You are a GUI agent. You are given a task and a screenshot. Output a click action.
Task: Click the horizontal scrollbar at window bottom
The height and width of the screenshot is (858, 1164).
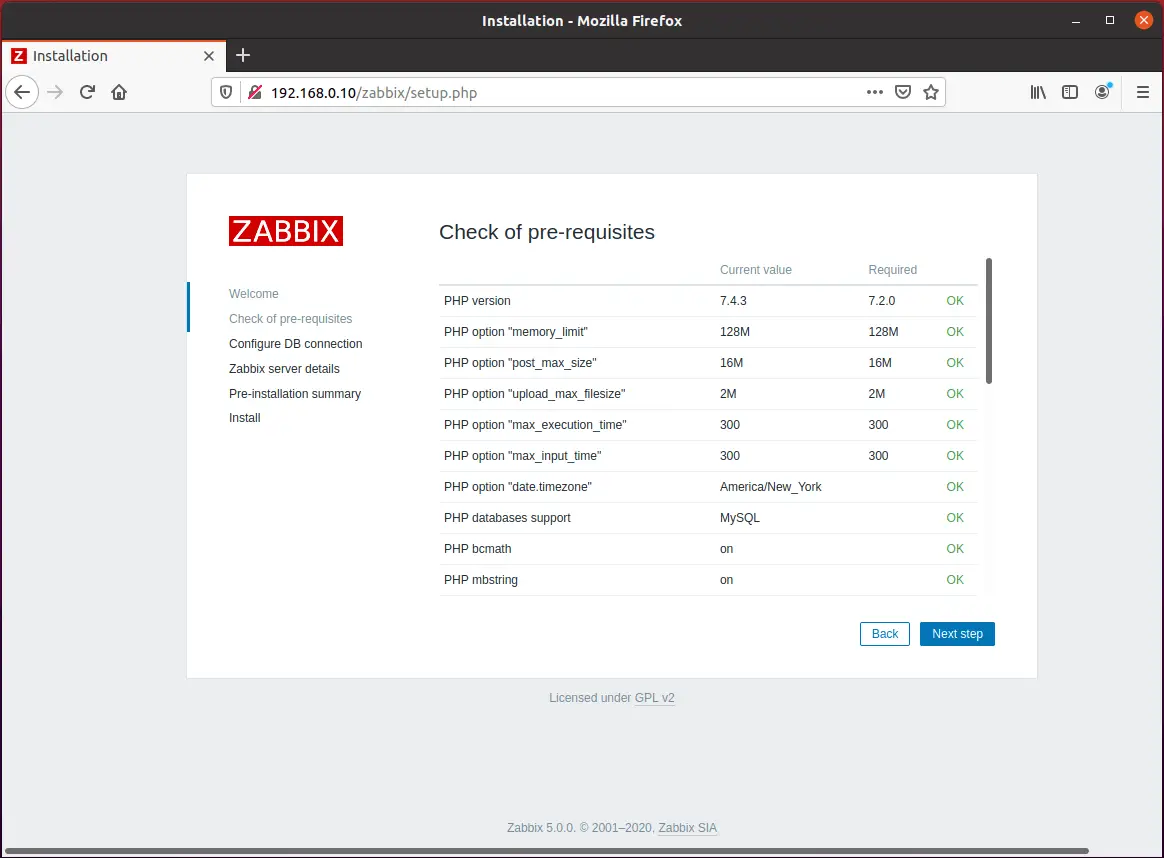coord(546,851)
